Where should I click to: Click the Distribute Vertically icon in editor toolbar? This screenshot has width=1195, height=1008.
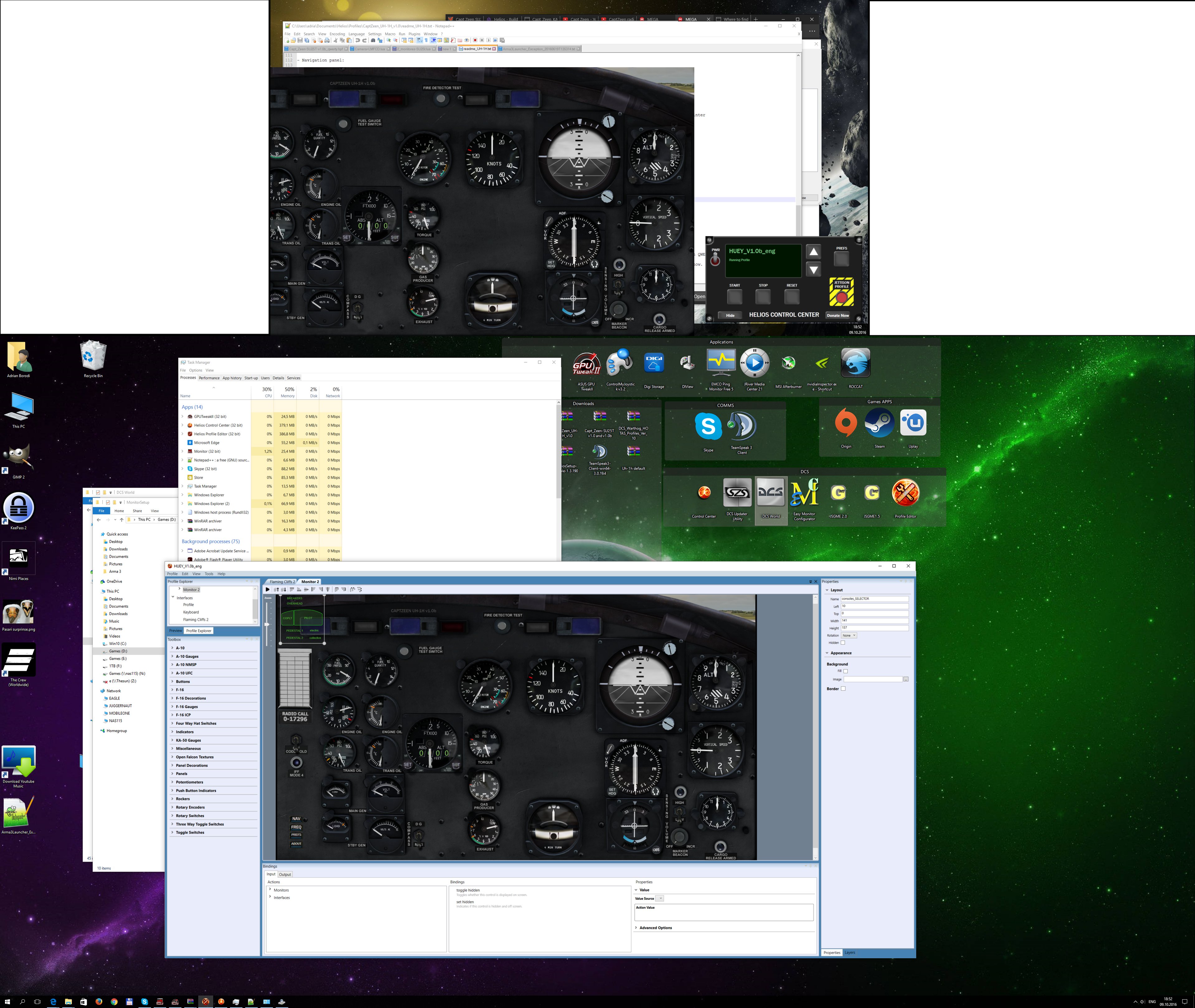(x=360, y=589)
